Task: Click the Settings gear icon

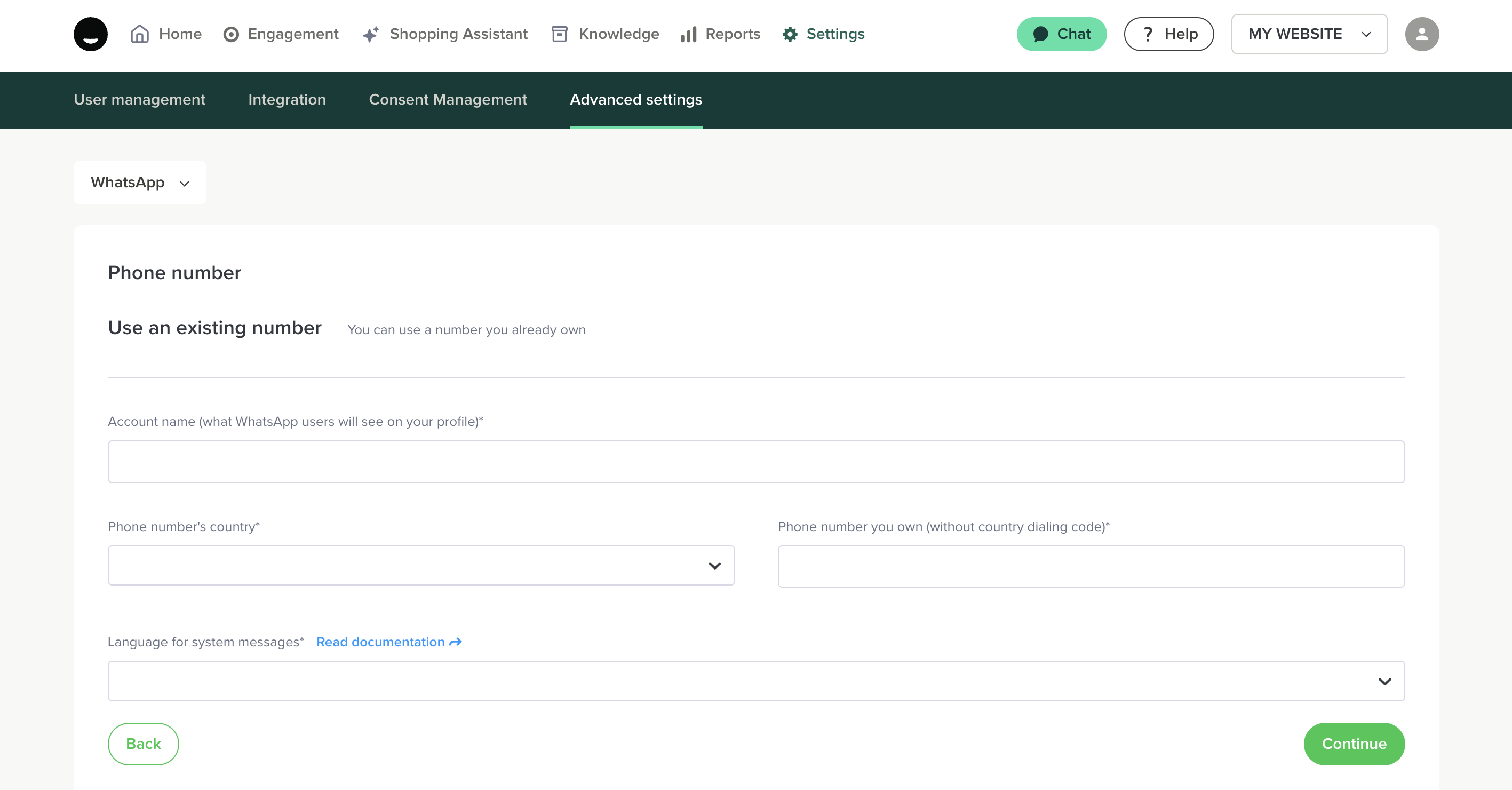Action: [790, 35]
